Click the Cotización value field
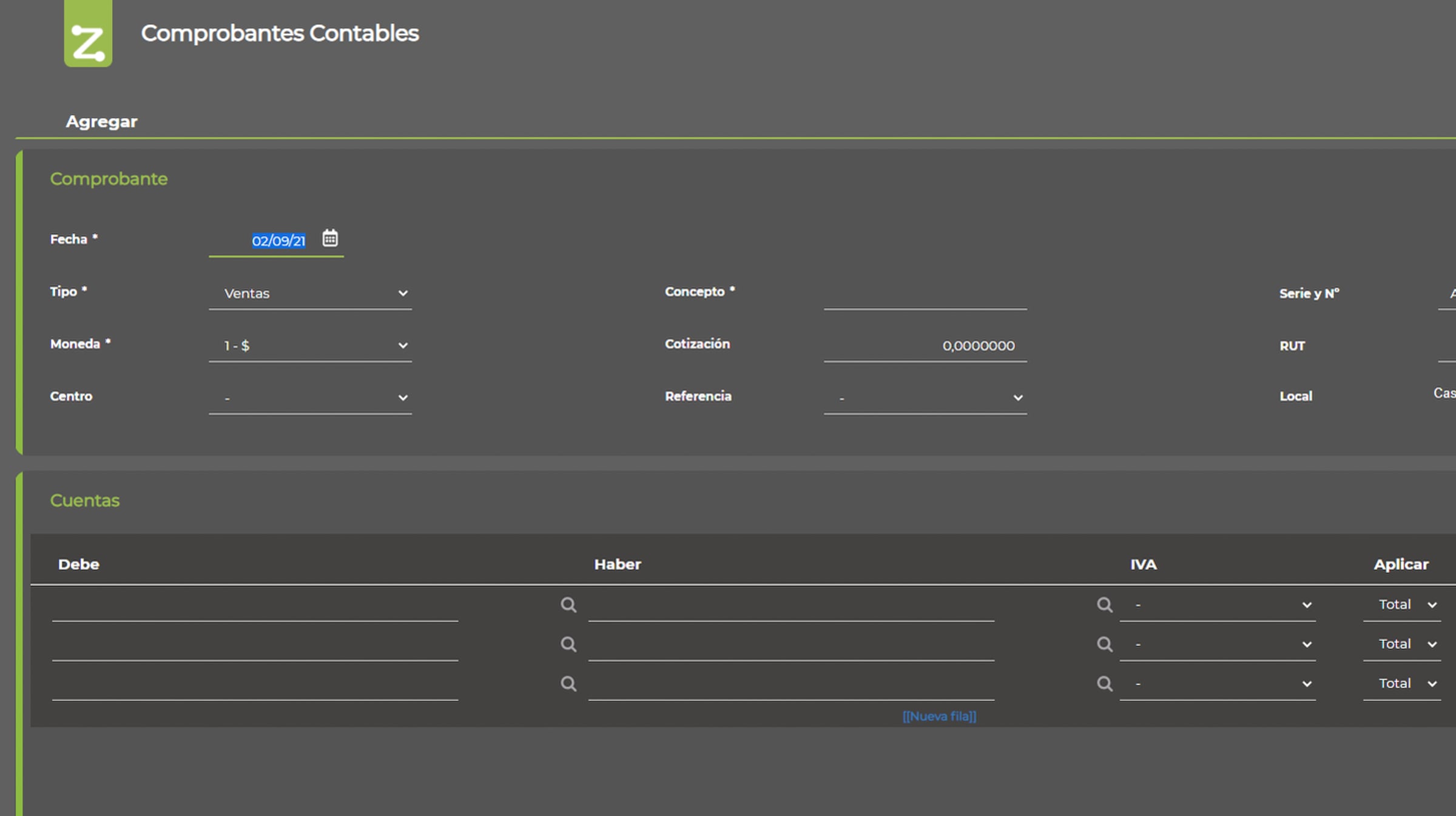The height and width of the screenshot is (816, 1456). tap(925, 346)
